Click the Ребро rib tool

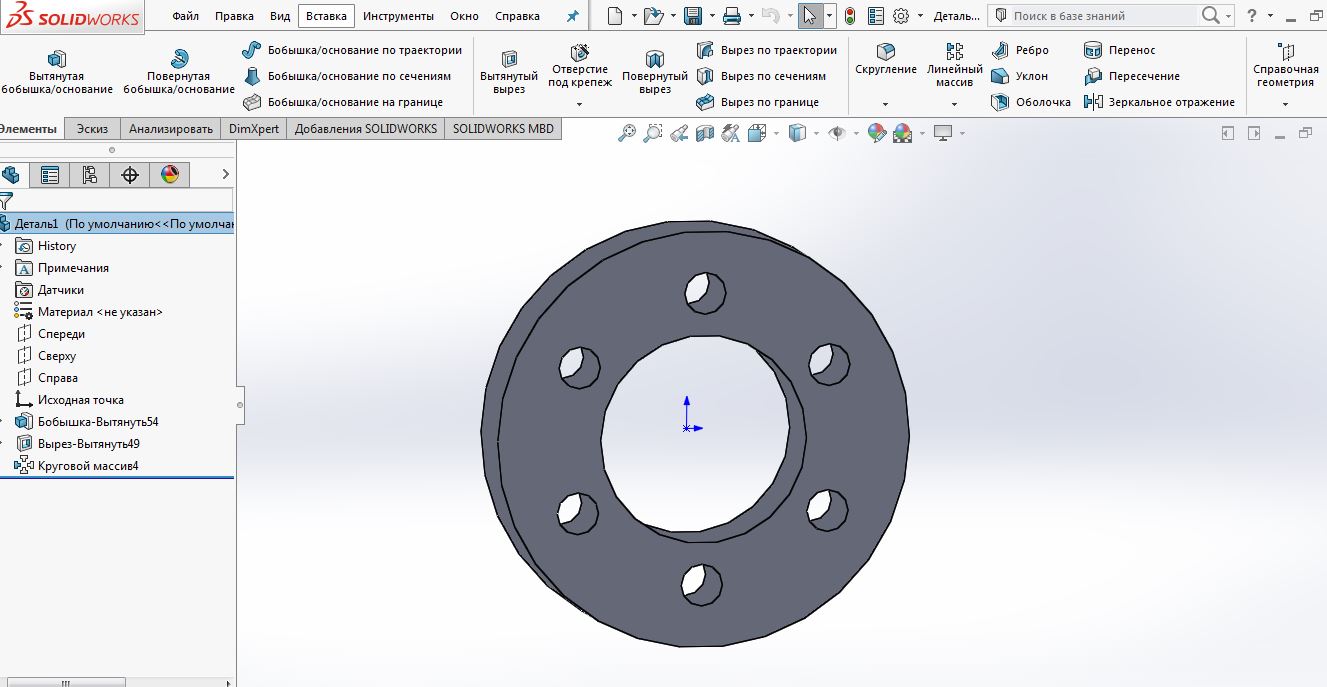point(1020,50)
